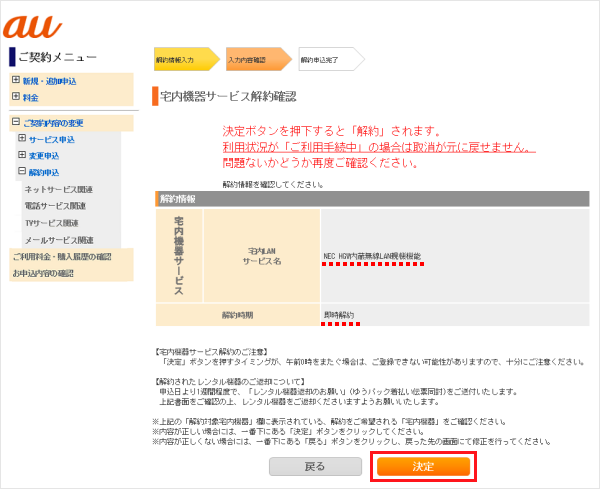600x489 pixels.
Task: Select TVサービス関連 menu item
Action: click(55, 223)
